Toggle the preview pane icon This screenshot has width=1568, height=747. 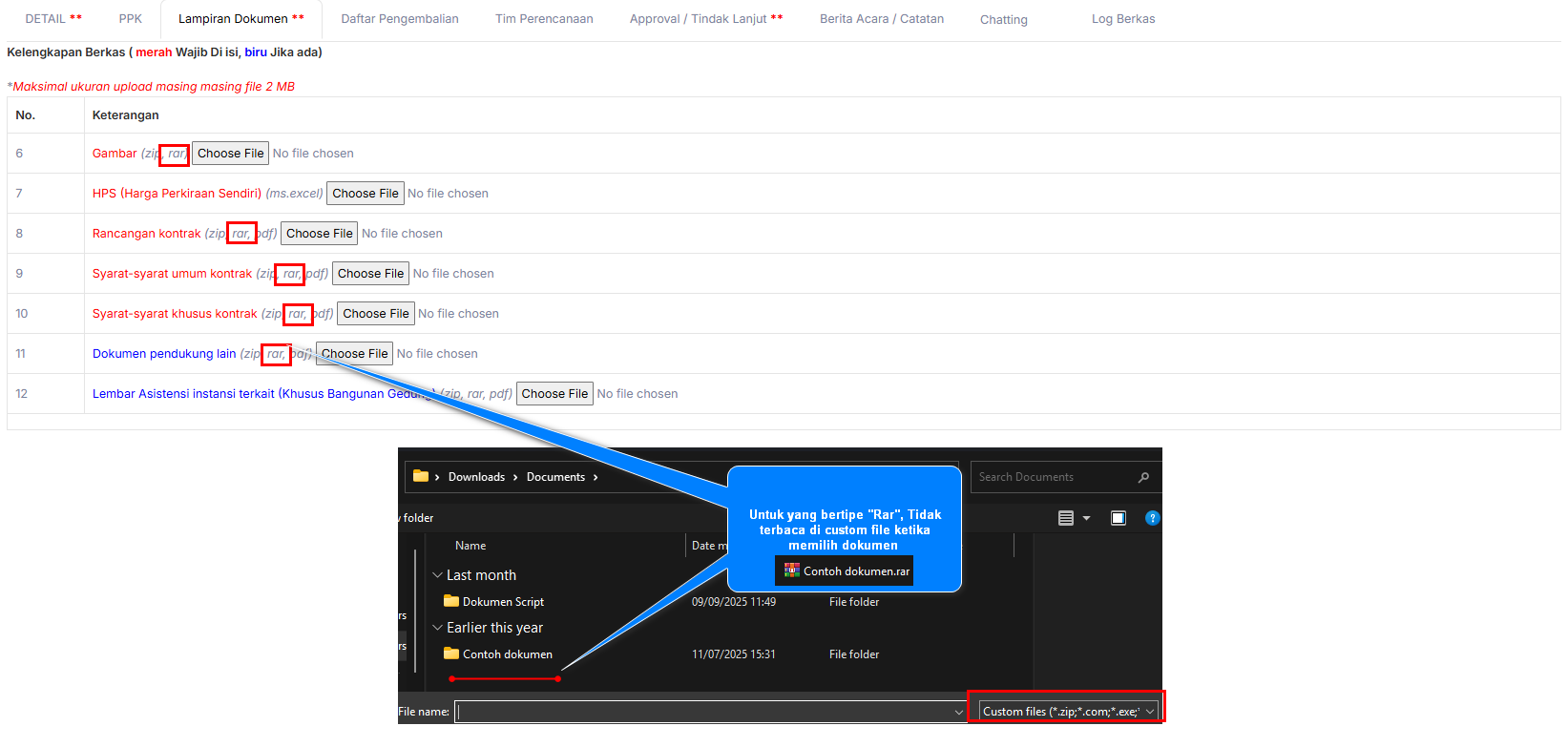(1118, 518)
